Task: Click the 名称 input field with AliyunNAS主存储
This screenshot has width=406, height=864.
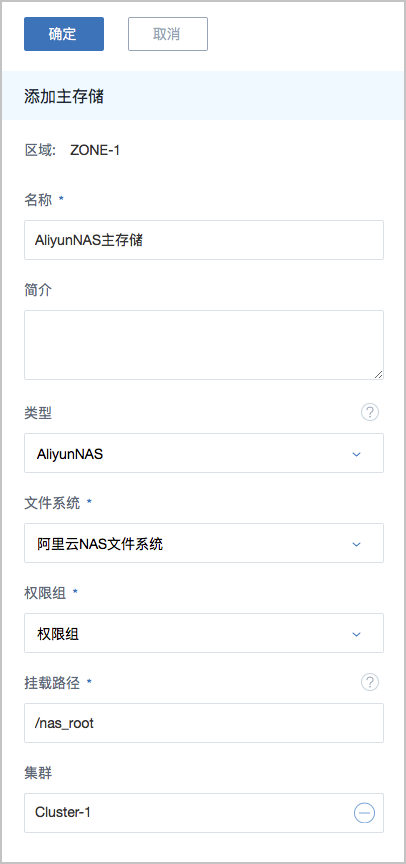Action: tap(204, 240)
